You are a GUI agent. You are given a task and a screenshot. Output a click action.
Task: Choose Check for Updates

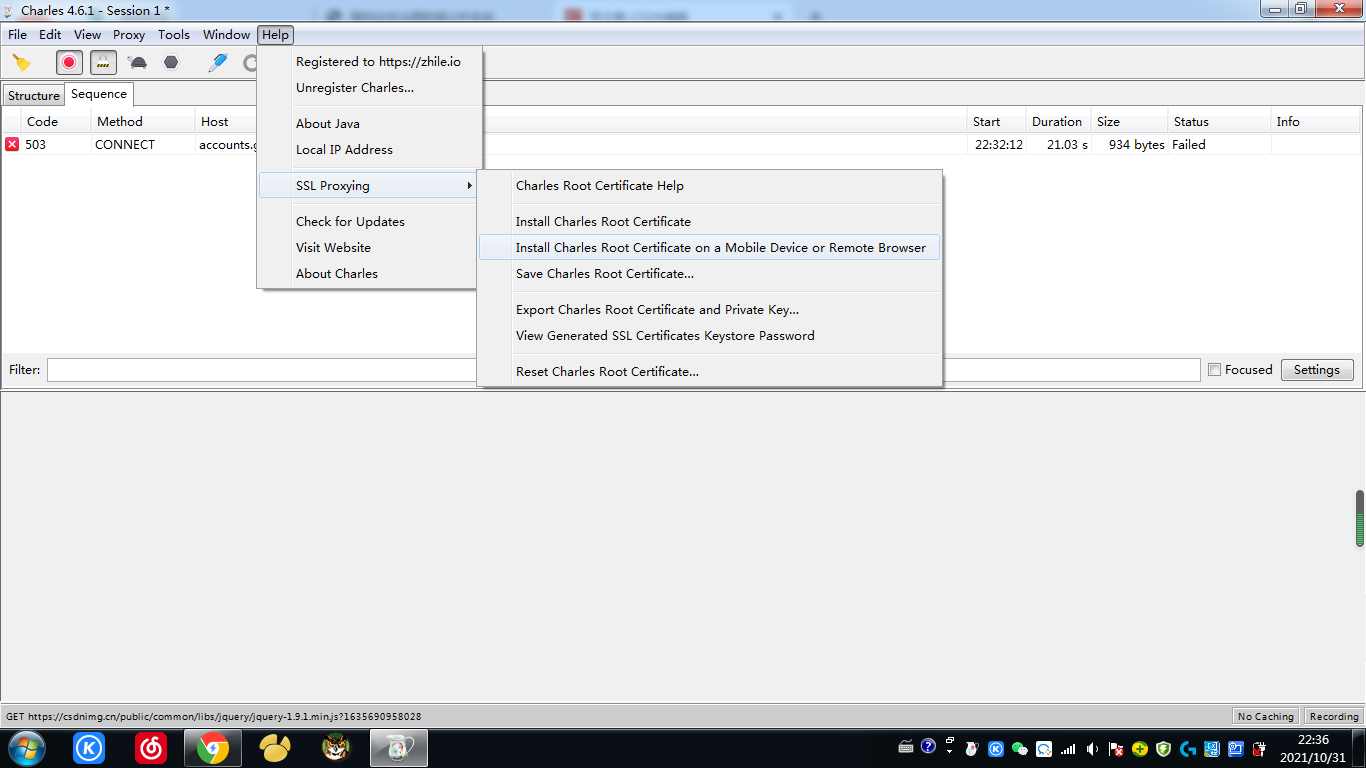click(368, 222)
